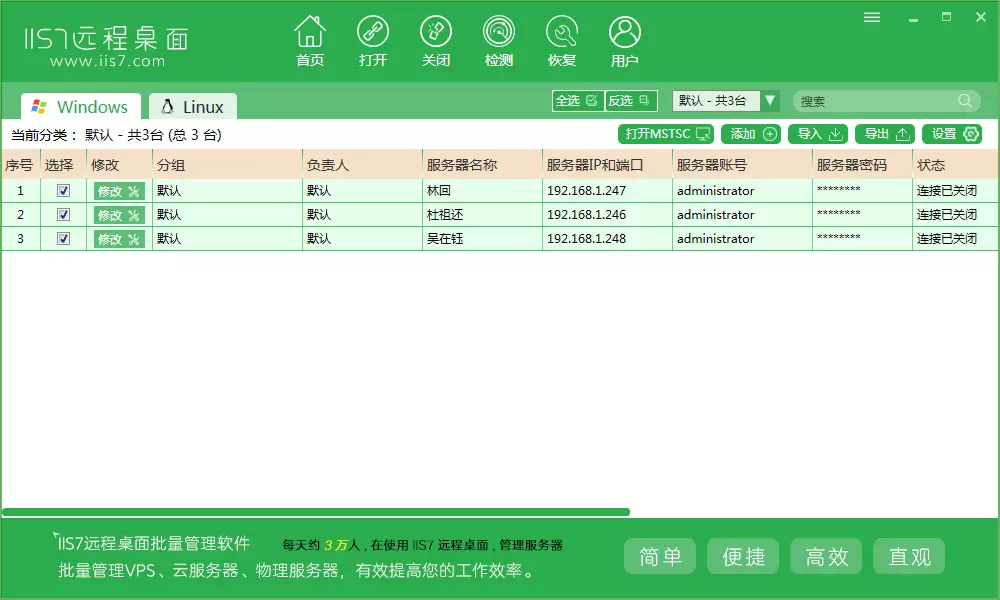The image size is (1000, 600).
Task: Click 修改 edit for server 杜祖还
Action: tap(119, 215)
